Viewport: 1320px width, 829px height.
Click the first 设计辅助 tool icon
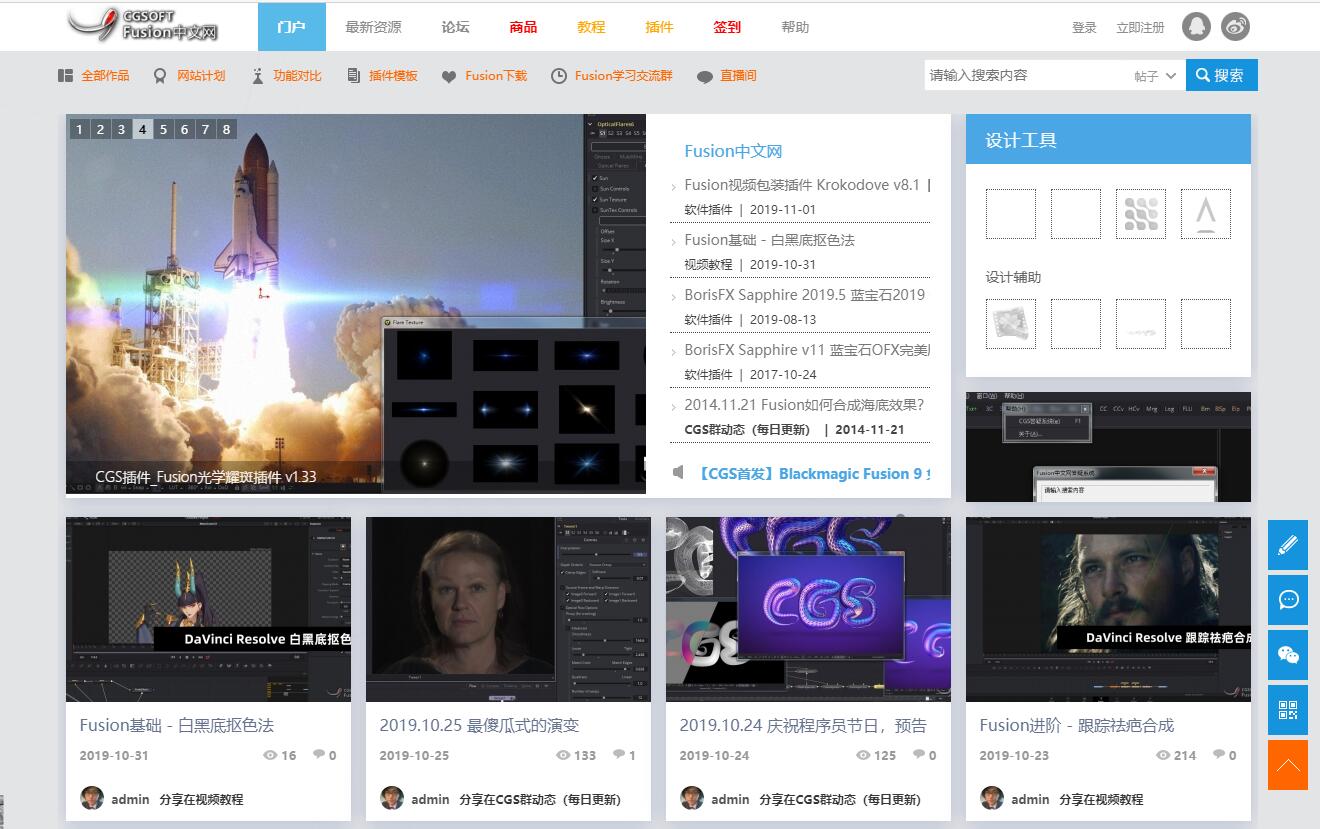pos(1011,324)
